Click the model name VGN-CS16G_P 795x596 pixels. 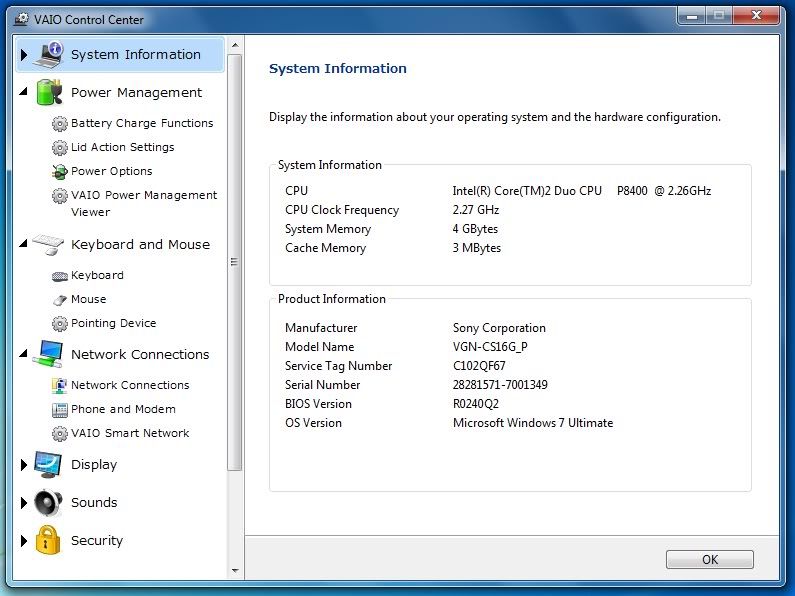tap(490, 347)
